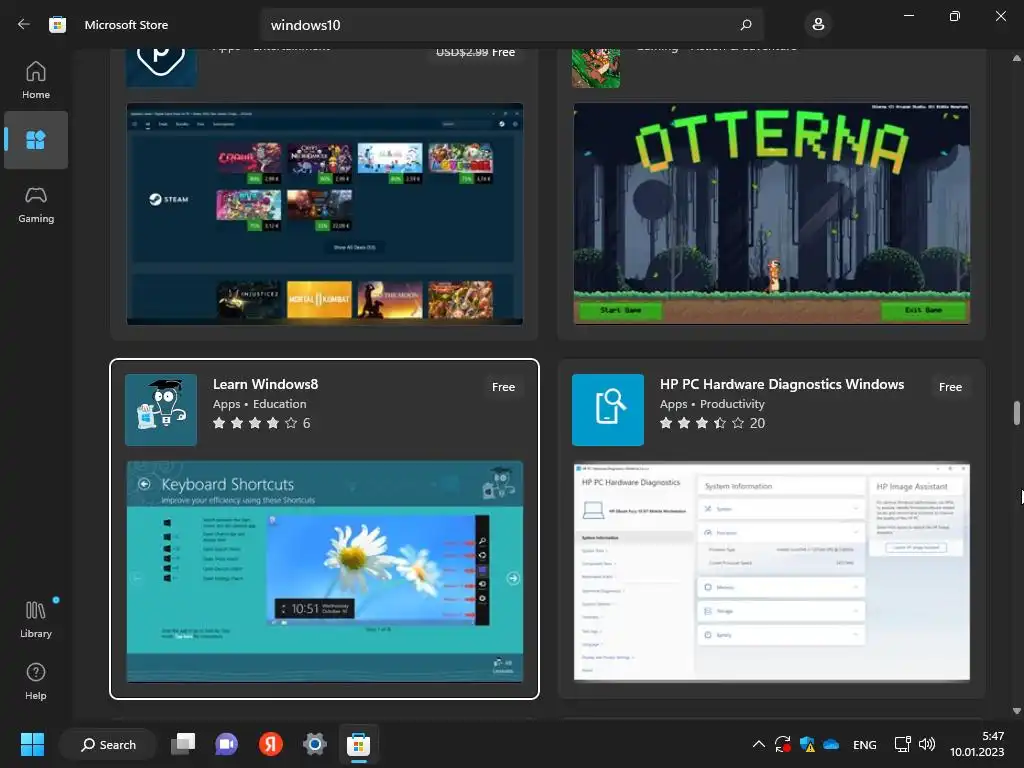Click the taskbar Search box
Viewport: 1024px width, 768px height.
click(x=108, y=744)
